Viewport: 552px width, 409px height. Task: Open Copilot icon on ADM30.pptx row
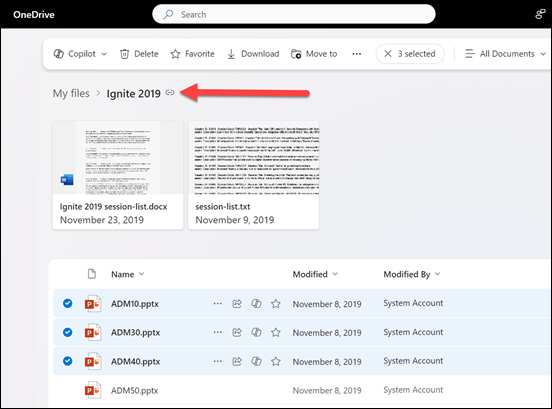click(256, 332)
